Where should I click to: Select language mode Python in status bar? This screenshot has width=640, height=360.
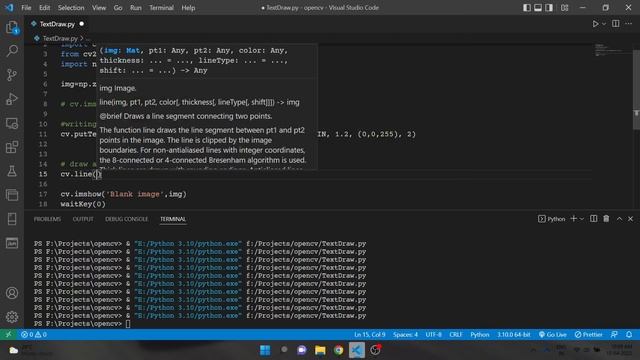tap(480, 335)
